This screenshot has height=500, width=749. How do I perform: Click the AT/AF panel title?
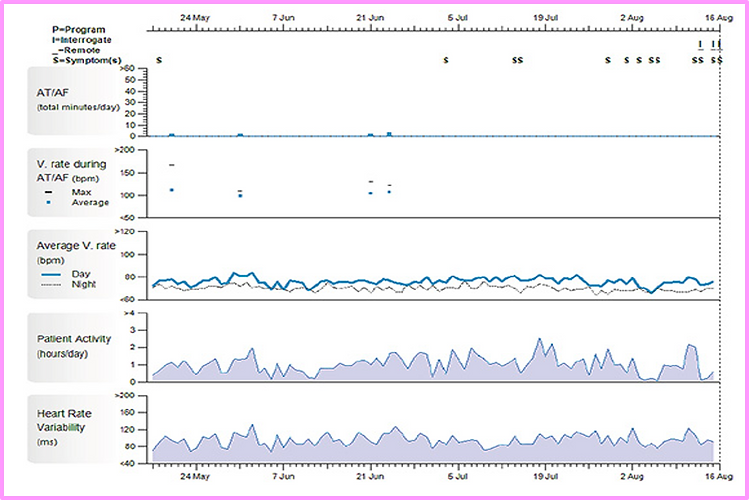click(x=53, y=93)
